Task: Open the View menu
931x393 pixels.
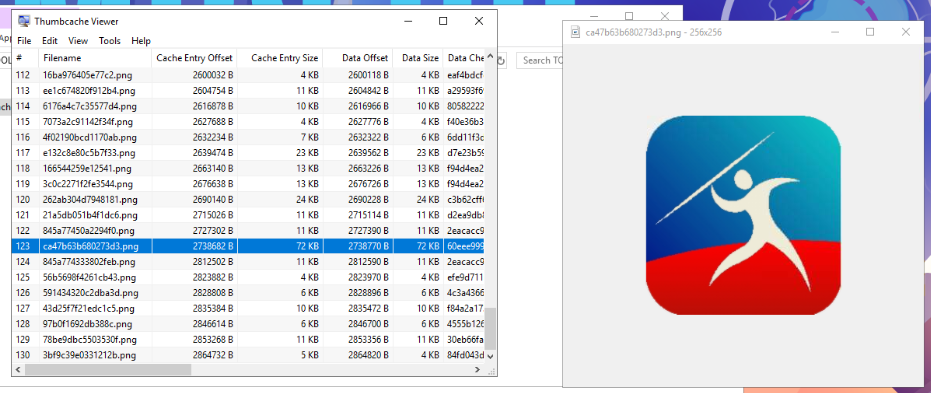Action: [78, 41]
